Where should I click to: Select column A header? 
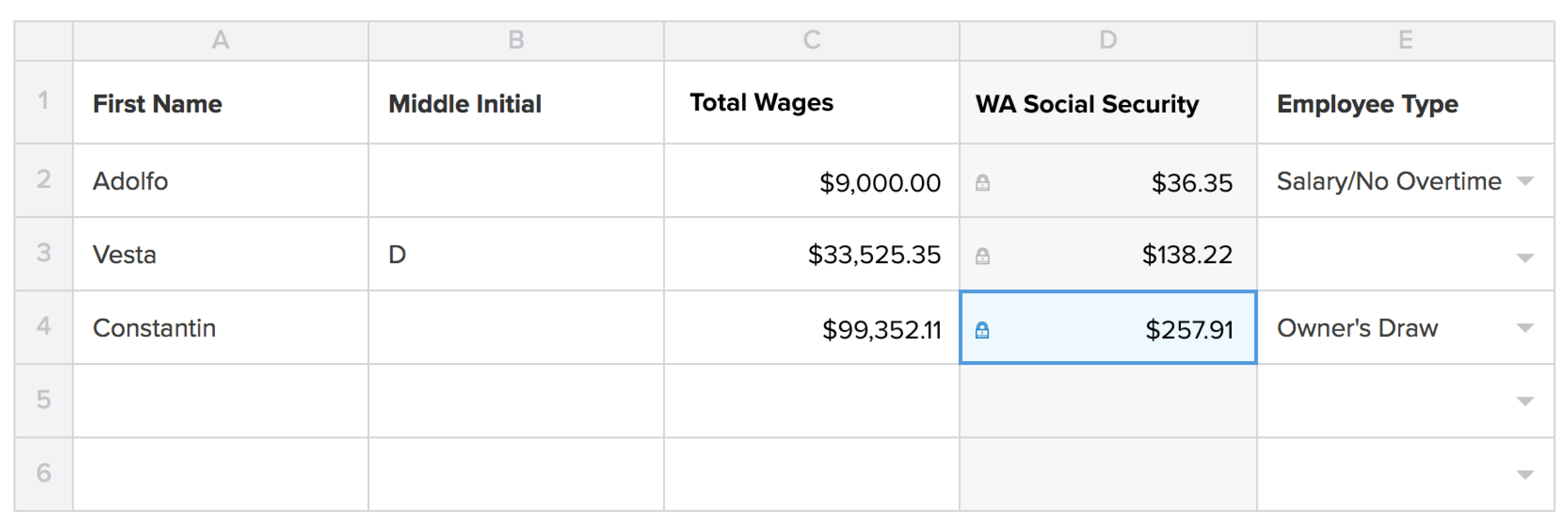[220, 40]
